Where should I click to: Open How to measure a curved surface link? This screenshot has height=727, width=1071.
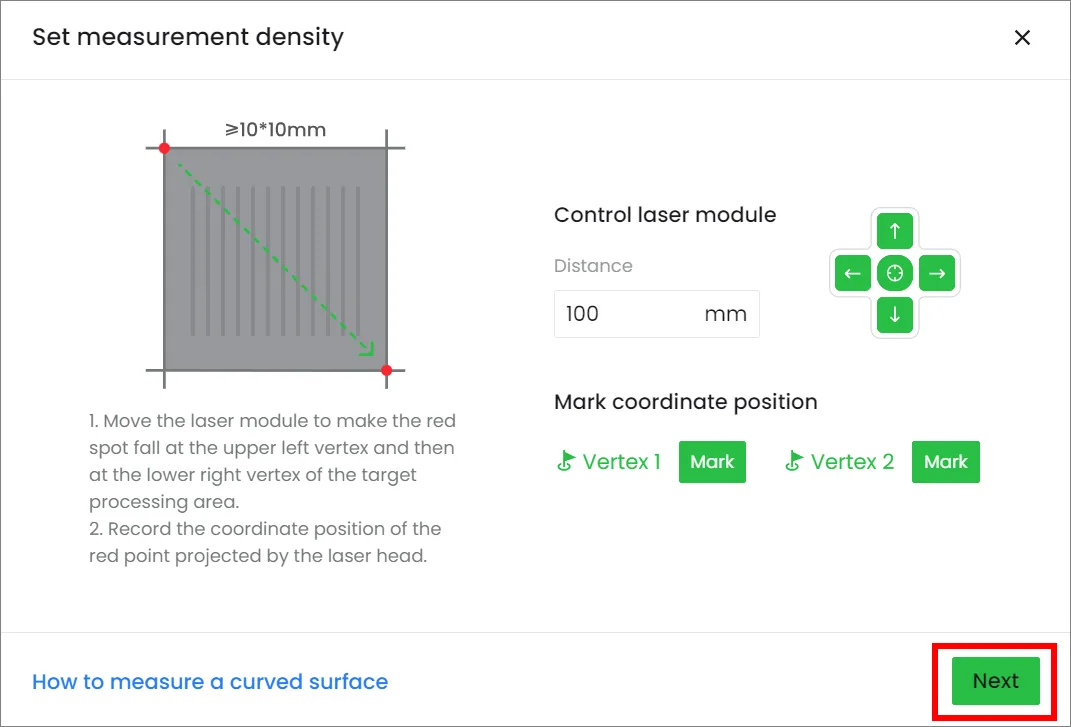tap(210, 681)
